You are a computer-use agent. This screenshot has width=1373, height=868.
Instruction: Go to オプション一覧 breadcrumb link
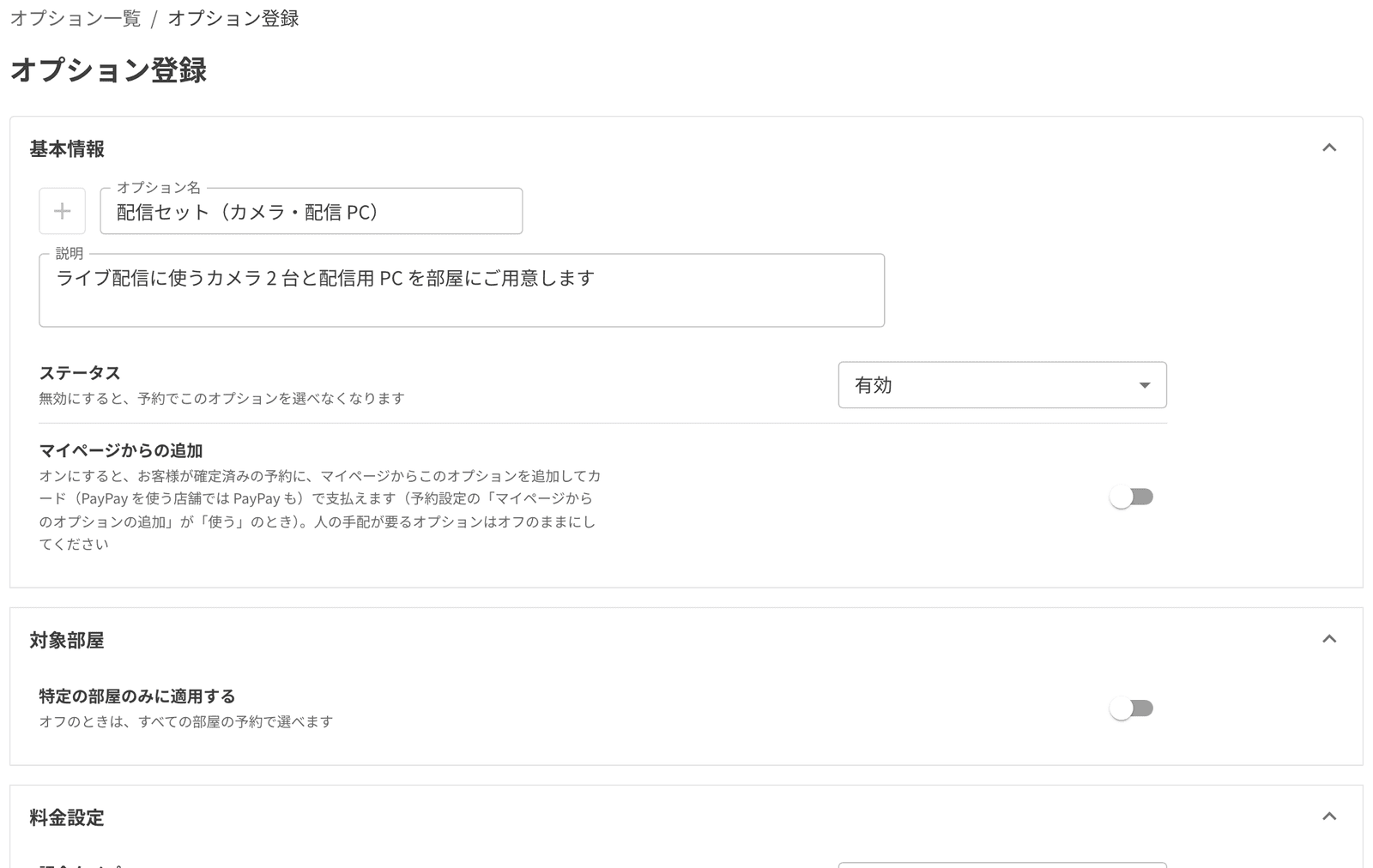pyautogui.click(x=76, y=19)
